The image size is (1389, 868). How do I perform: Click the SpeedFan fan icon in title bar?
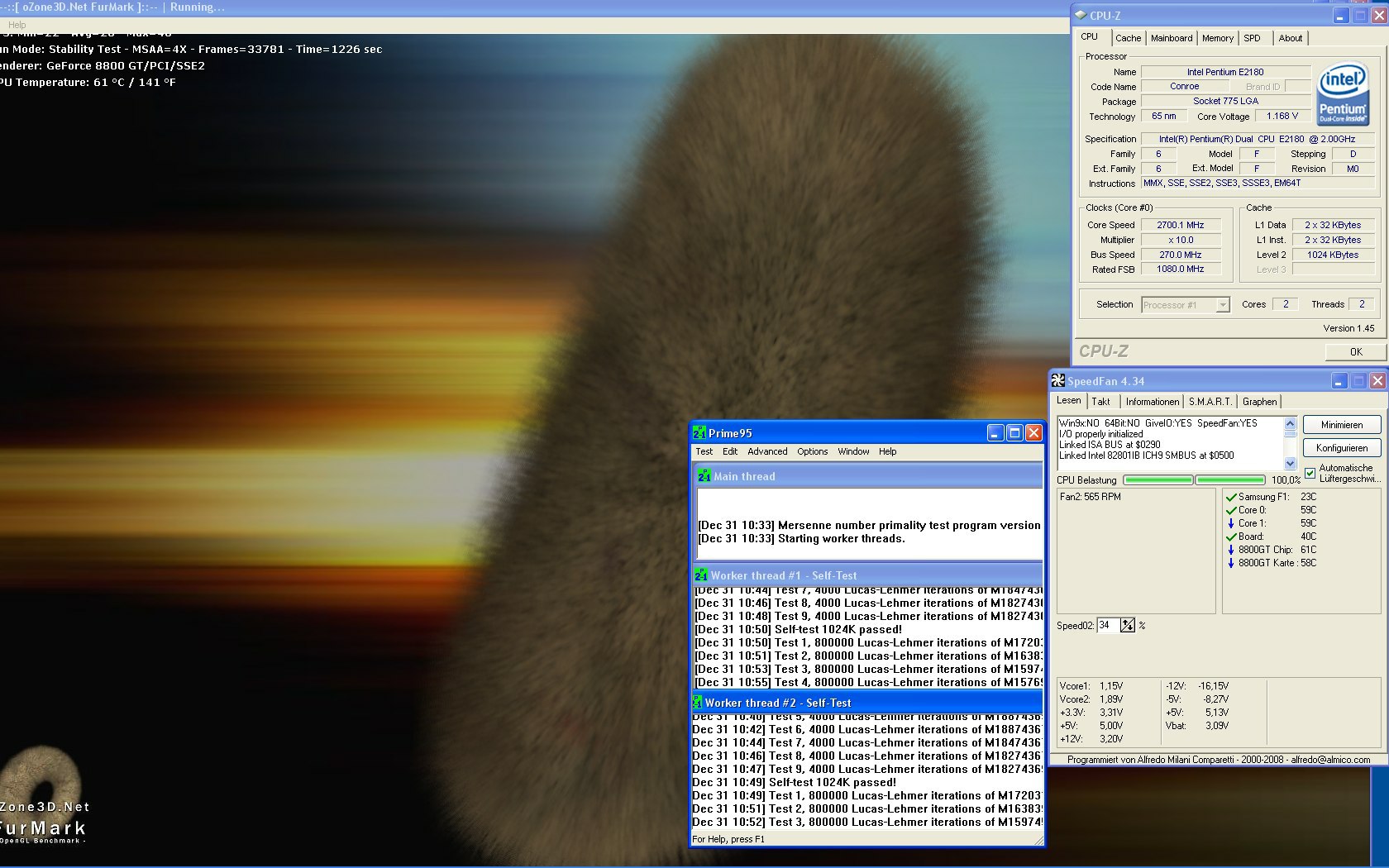click(1058, 380)
